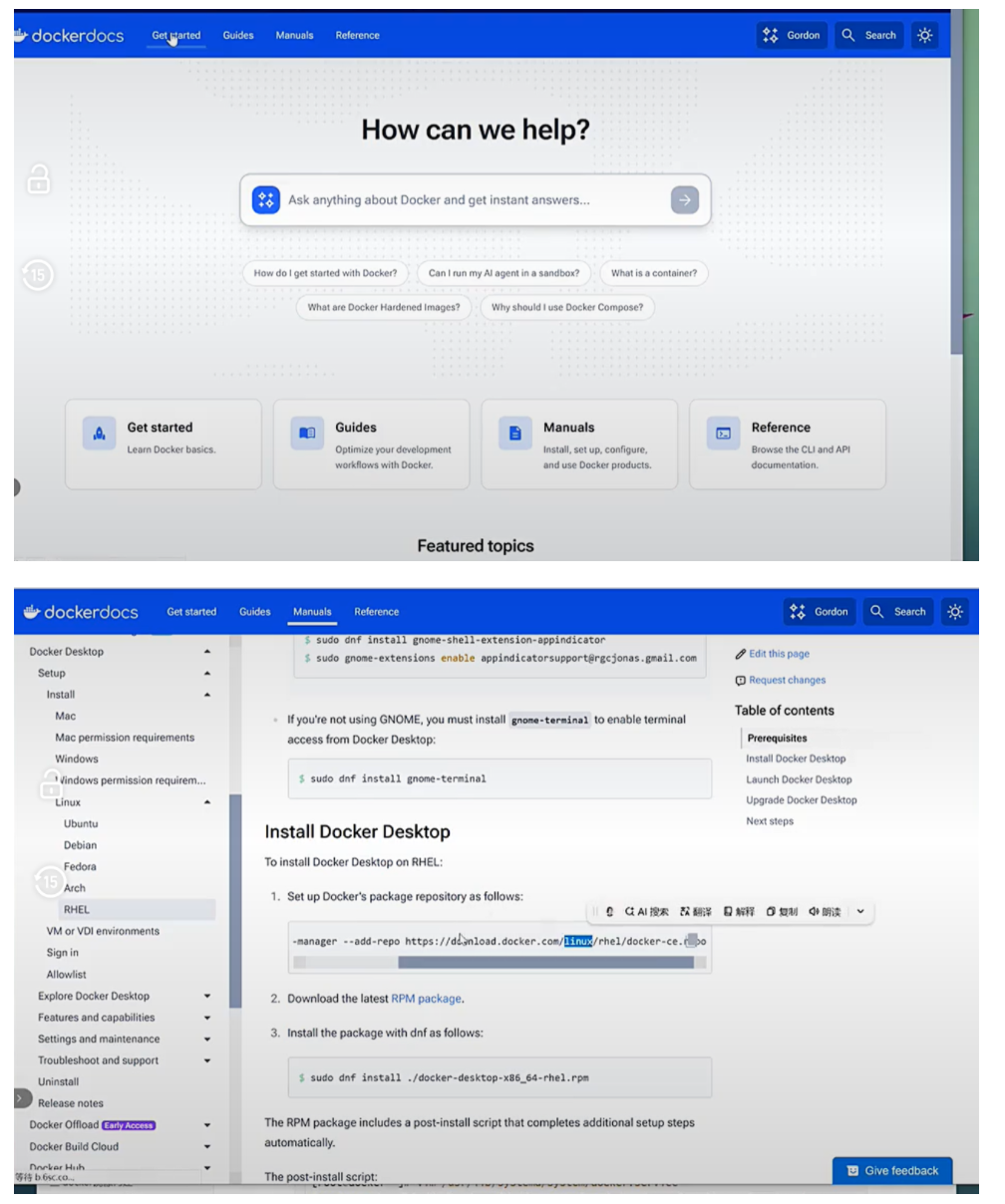This screenshot has height=1204, width=1005.
Task: Click the Edit this page link
Action: (773, 654)
